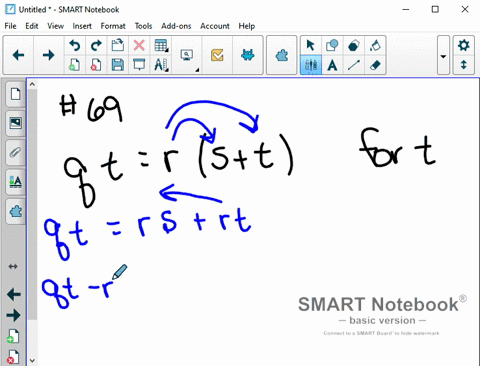Click the vertical scrollbar up arrow

[x=32, y=84]
